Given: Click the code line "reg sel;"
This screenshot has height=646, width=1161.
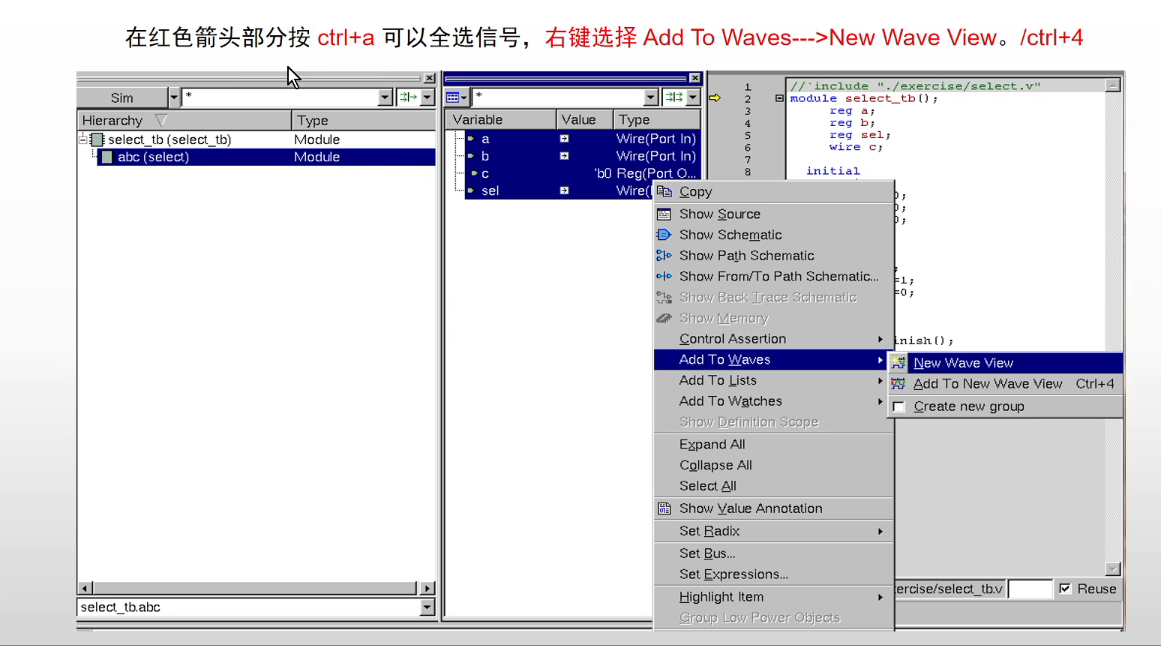Looking at the screenshot, I should pos(860,135).
